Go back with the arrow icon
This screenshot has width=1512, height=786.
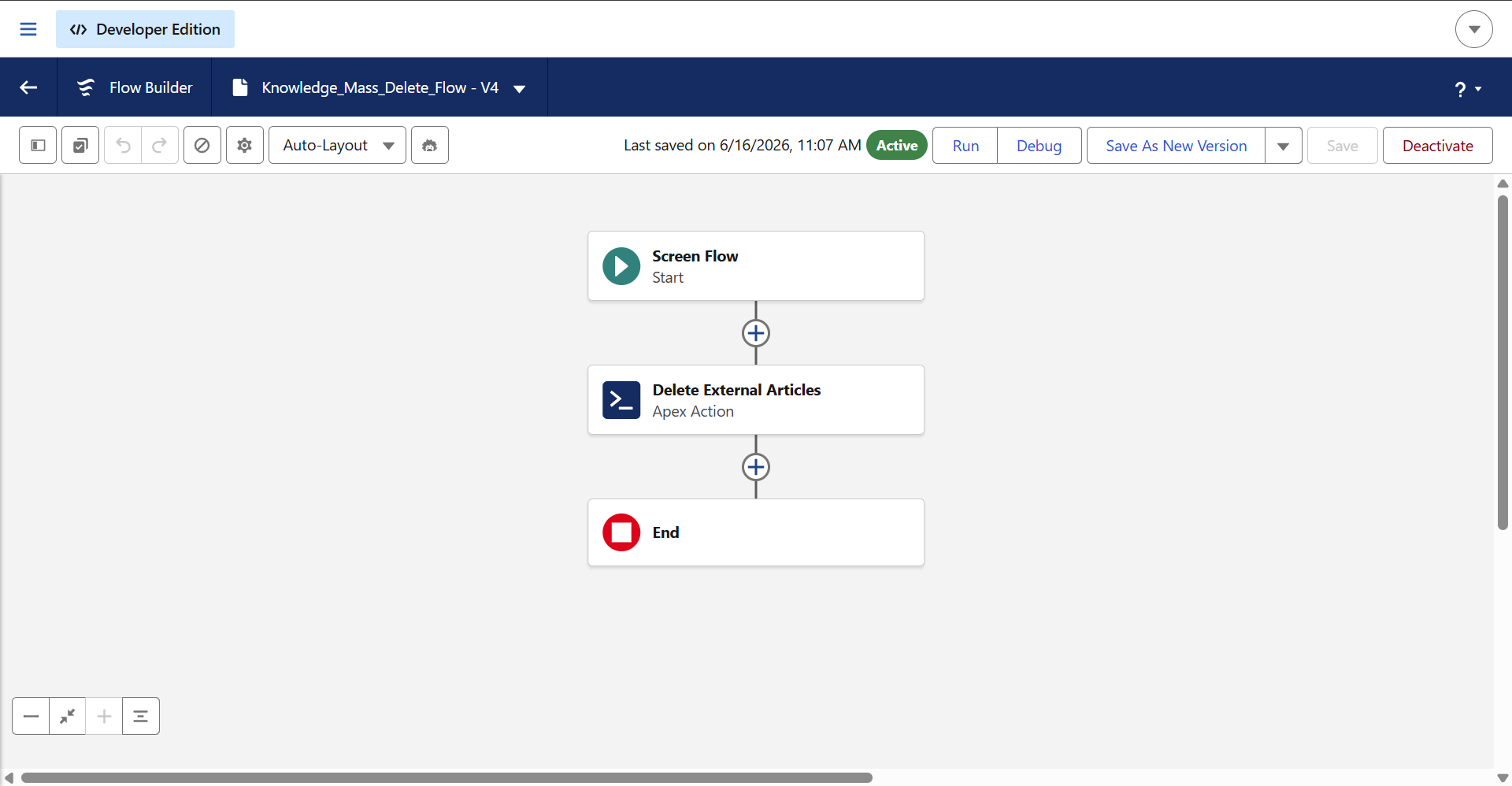coord(28,87)
